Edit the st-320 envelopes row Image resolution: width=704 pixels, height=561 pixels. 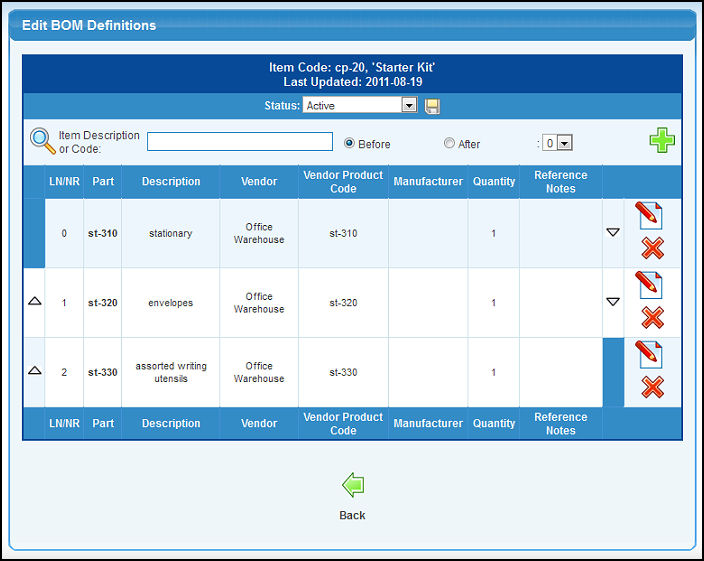[649, 285]
